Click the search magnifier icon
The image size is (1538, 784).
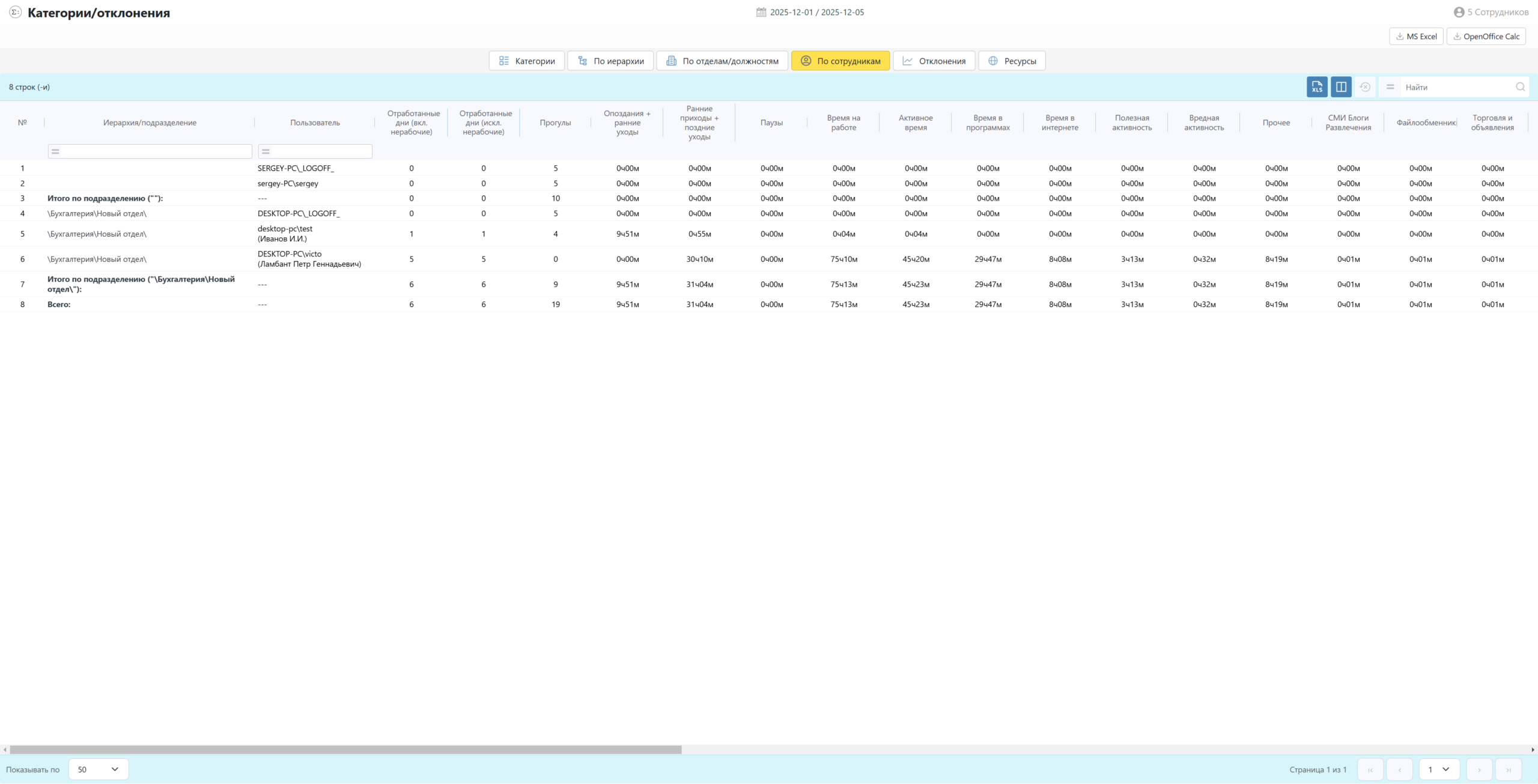tap(1520, 87)
